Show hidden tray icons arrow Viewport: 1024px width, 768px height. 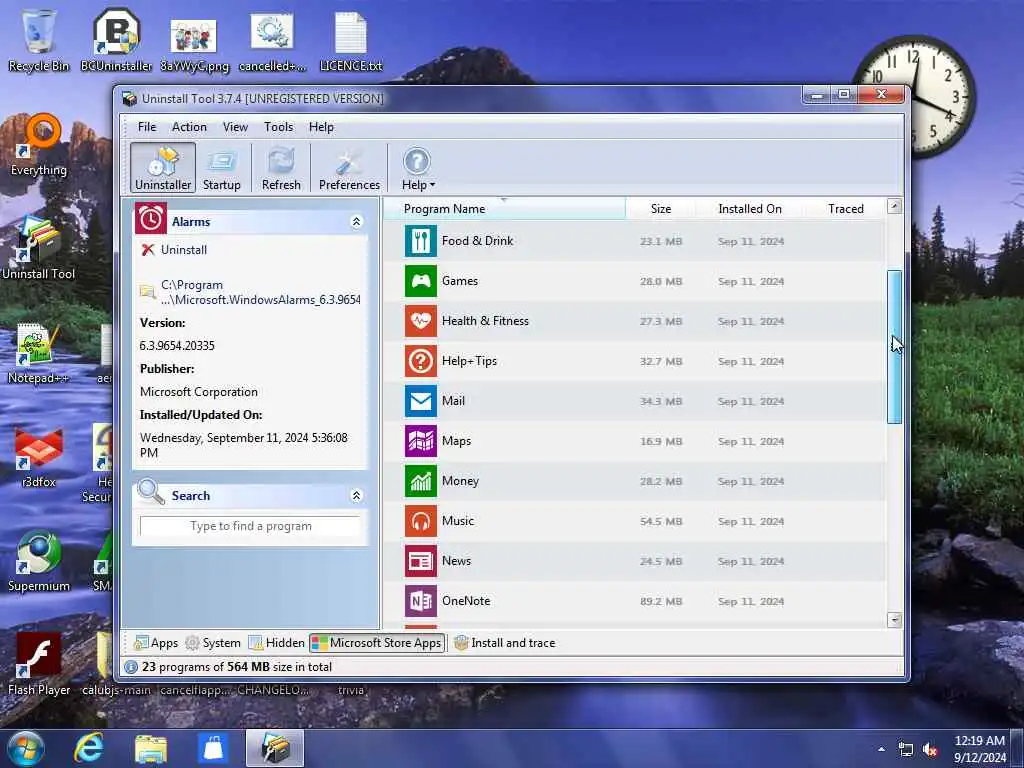click(x=881, y=749)
